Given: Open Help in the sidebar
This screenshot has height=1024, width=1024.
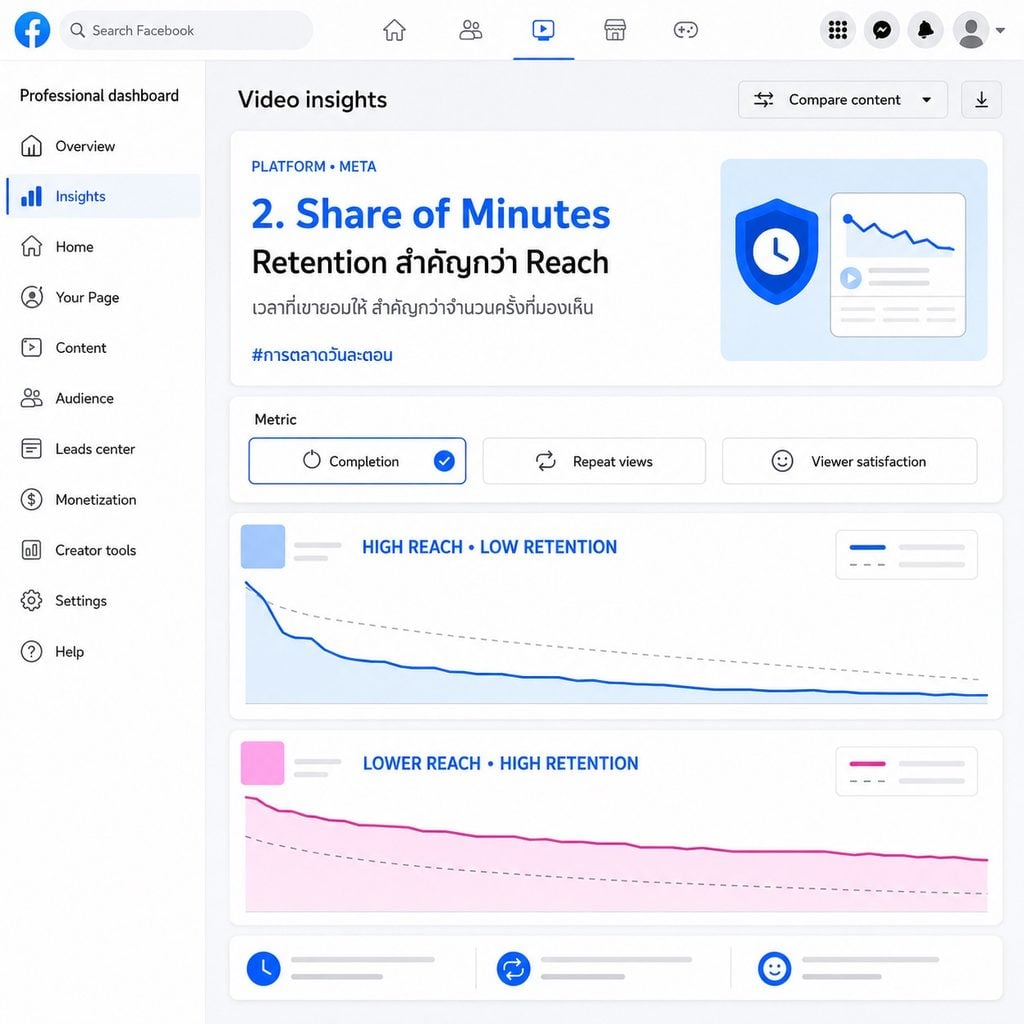Looking at the screenshot, I should [x=103, y=651].
